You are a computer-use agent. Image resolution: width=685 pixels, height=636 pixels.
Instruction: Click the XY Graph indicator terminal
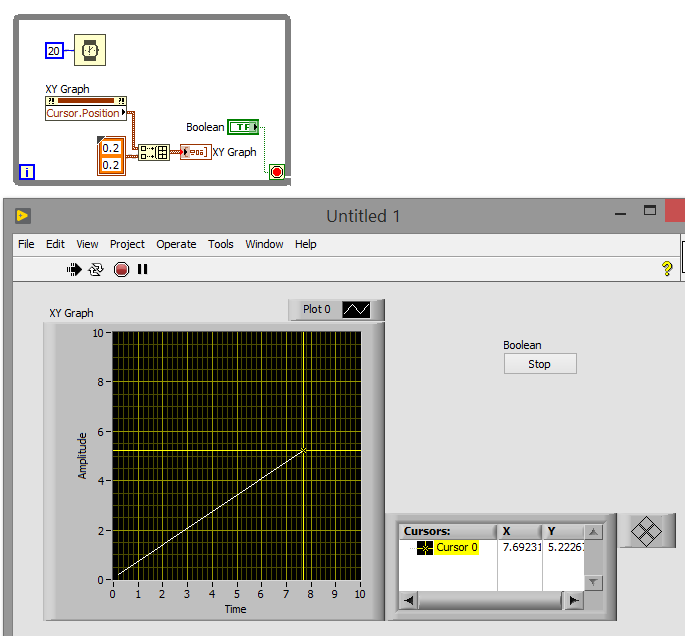(x=196, y=152)
